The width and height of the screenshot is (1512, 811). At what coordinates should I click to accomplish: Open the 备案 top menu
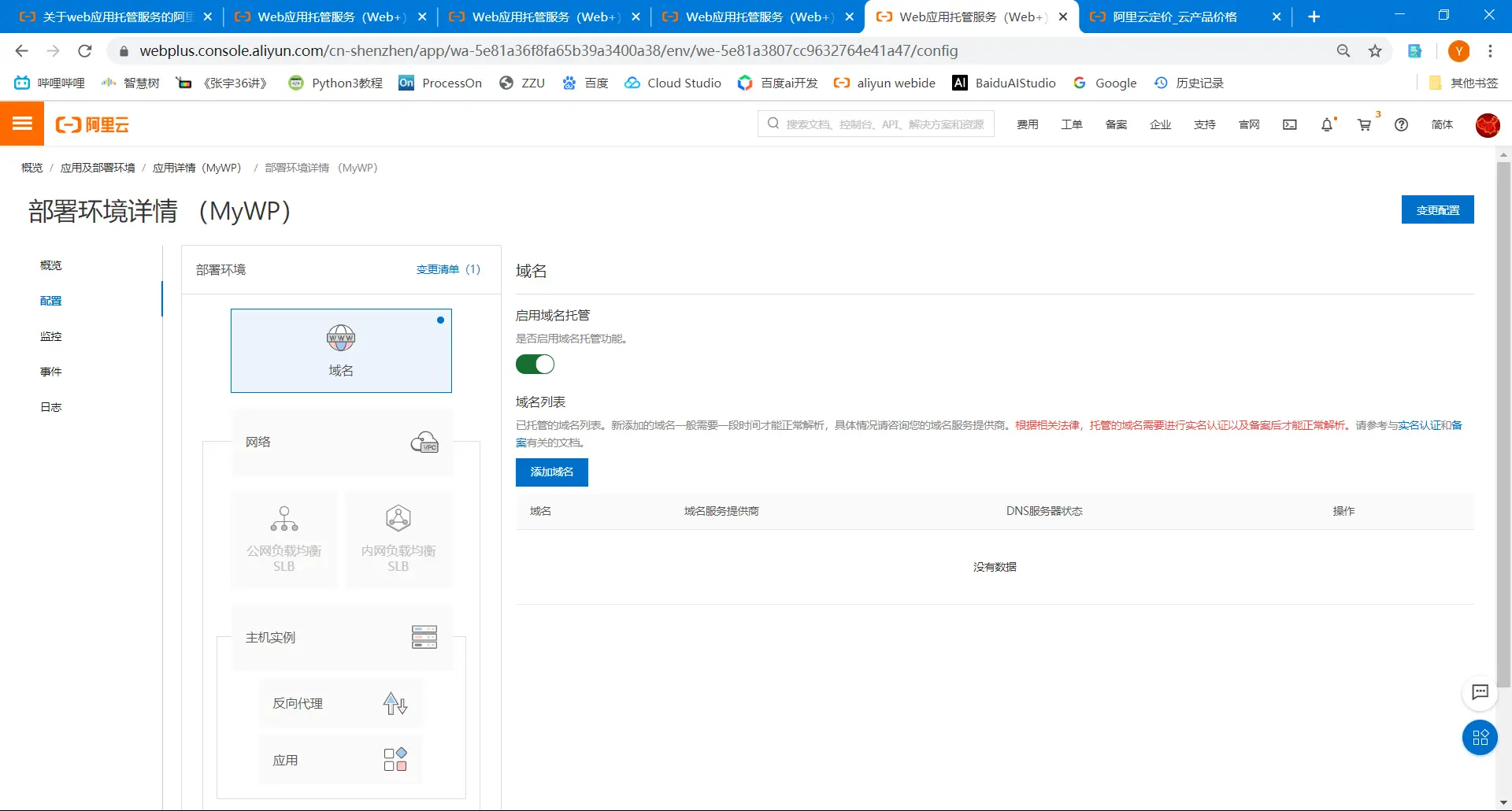click(x=1116, y=124)
